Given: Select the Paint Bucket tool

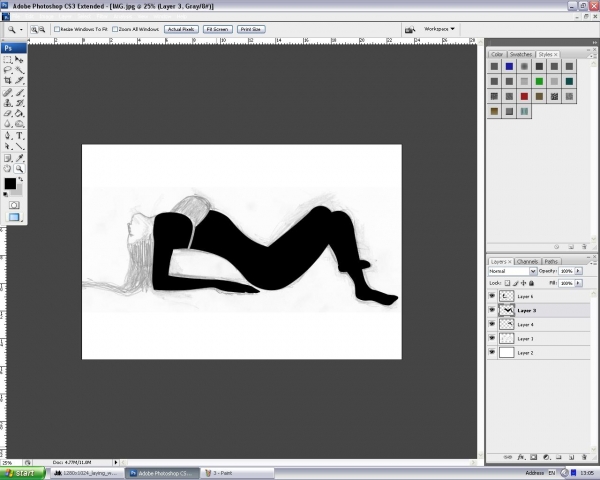Looking at the screenshot, I should [19, 113].
